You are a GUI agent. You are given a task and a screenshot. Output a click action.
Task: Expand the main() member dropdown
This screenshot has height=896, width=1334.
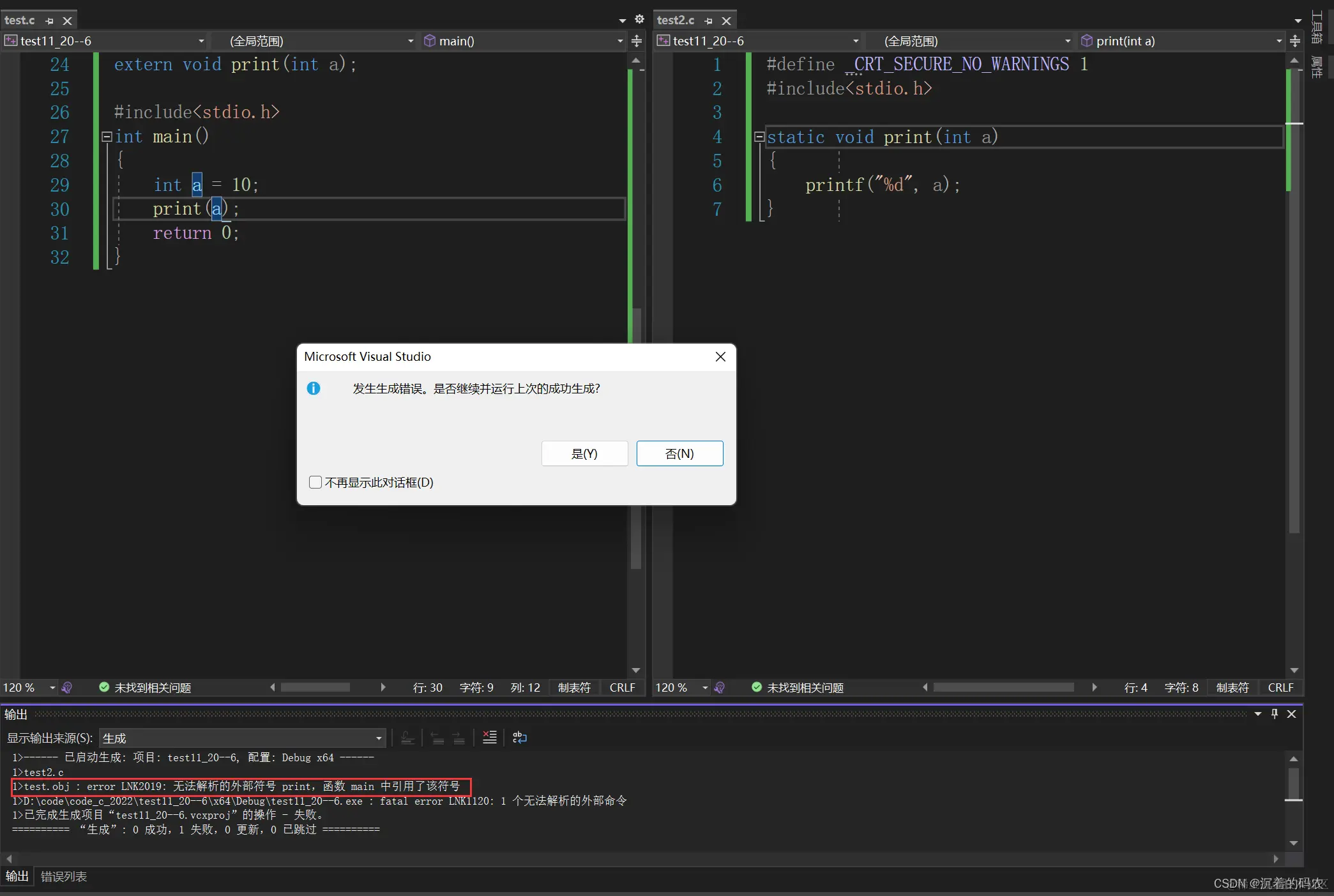[619, 42]
